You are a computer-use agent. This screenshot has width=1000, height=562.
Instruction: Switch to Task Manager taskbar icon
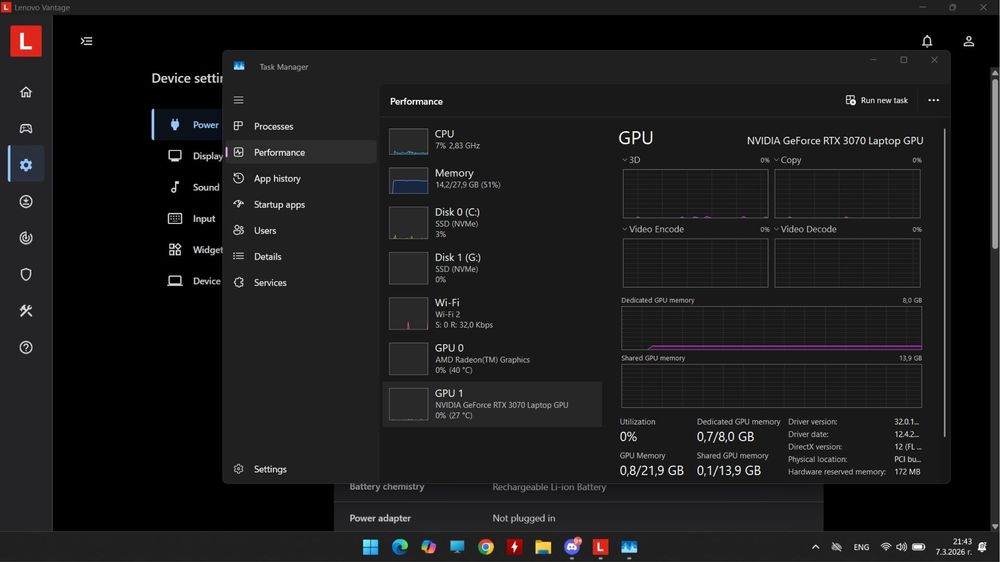tap(629, 547)
